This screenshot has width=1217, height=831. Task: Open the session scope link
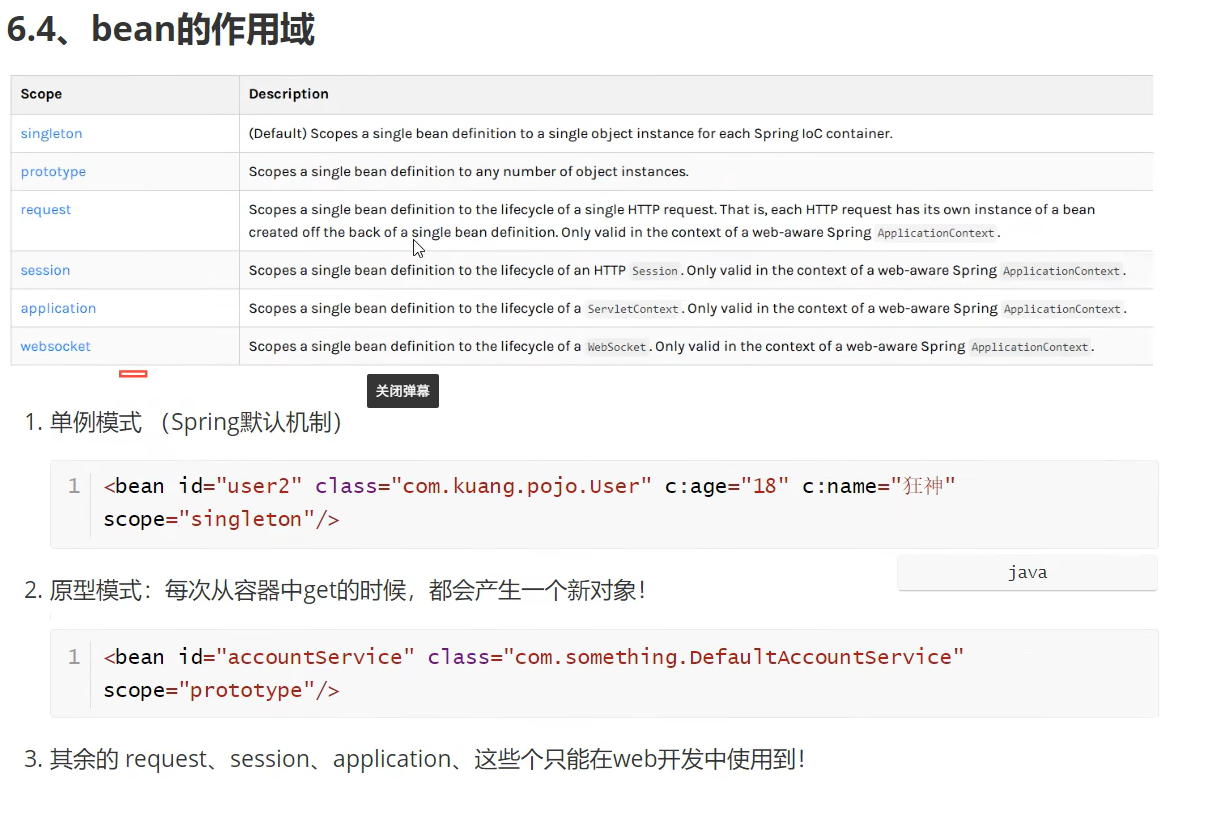[45, 270]
